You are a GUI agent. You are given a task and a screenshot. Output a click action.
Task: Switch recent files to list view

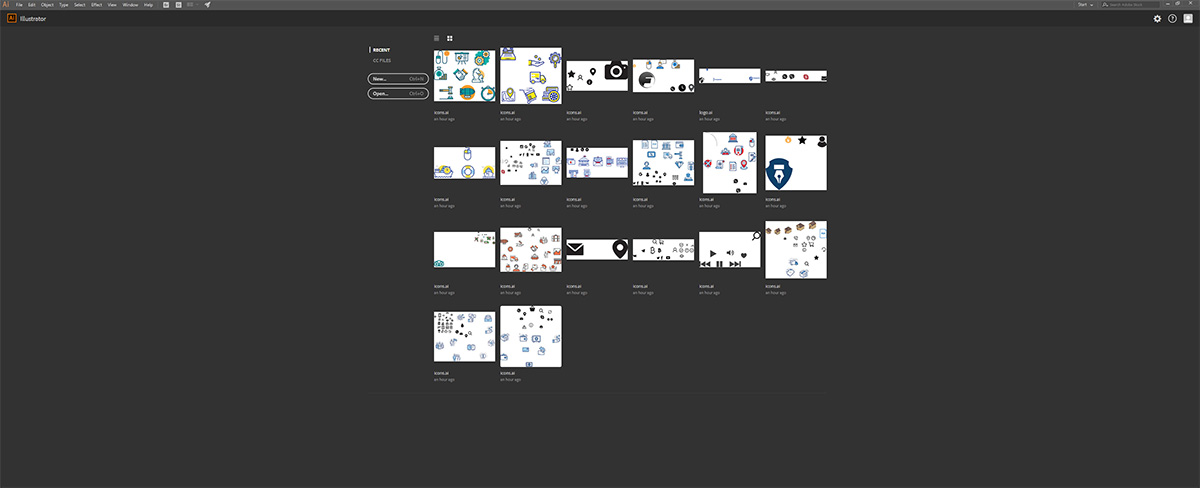tap(437, 38)
